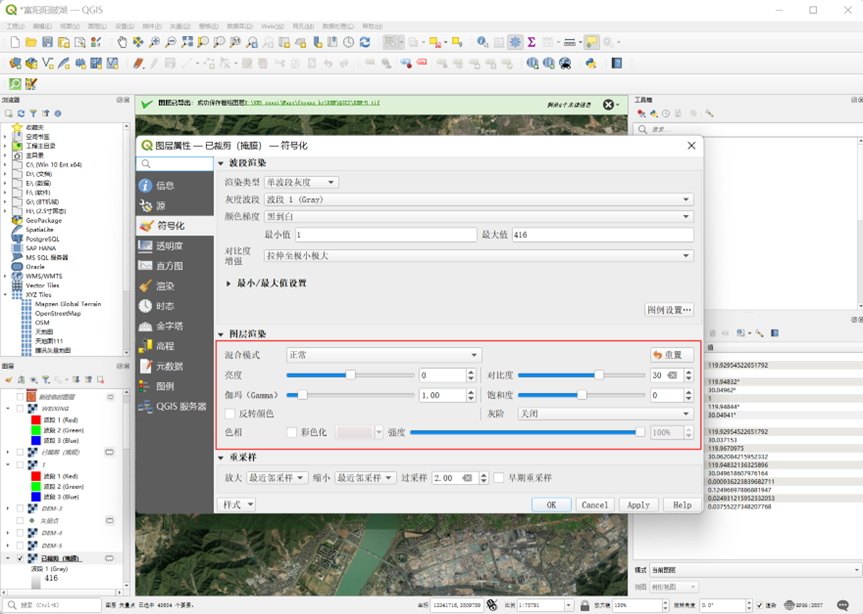Click the Apply button
This screenshot has width=863, height=614.
click(x=638, y=505)
